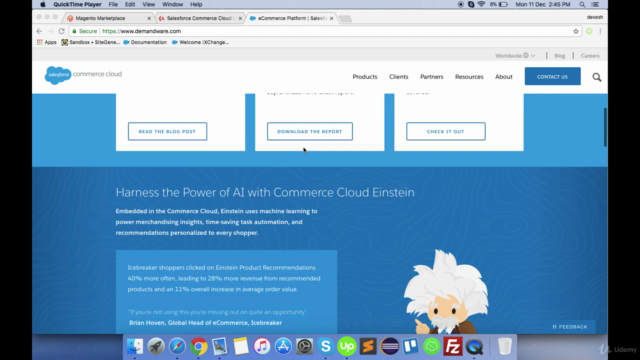
Task: Click the Salesforce Commerce Cloud logo
Action: [83, 75]
